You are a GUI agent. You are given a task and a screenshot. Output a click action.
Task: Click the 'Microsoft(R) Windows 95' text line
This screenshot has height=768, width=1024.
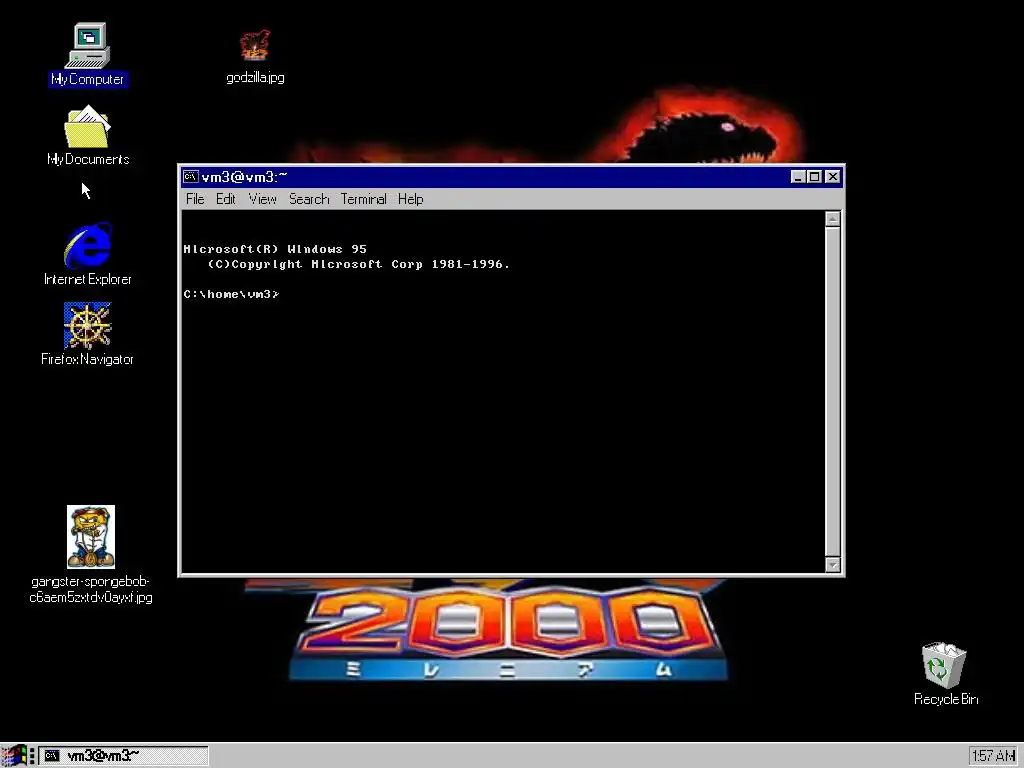click(275, 249)
